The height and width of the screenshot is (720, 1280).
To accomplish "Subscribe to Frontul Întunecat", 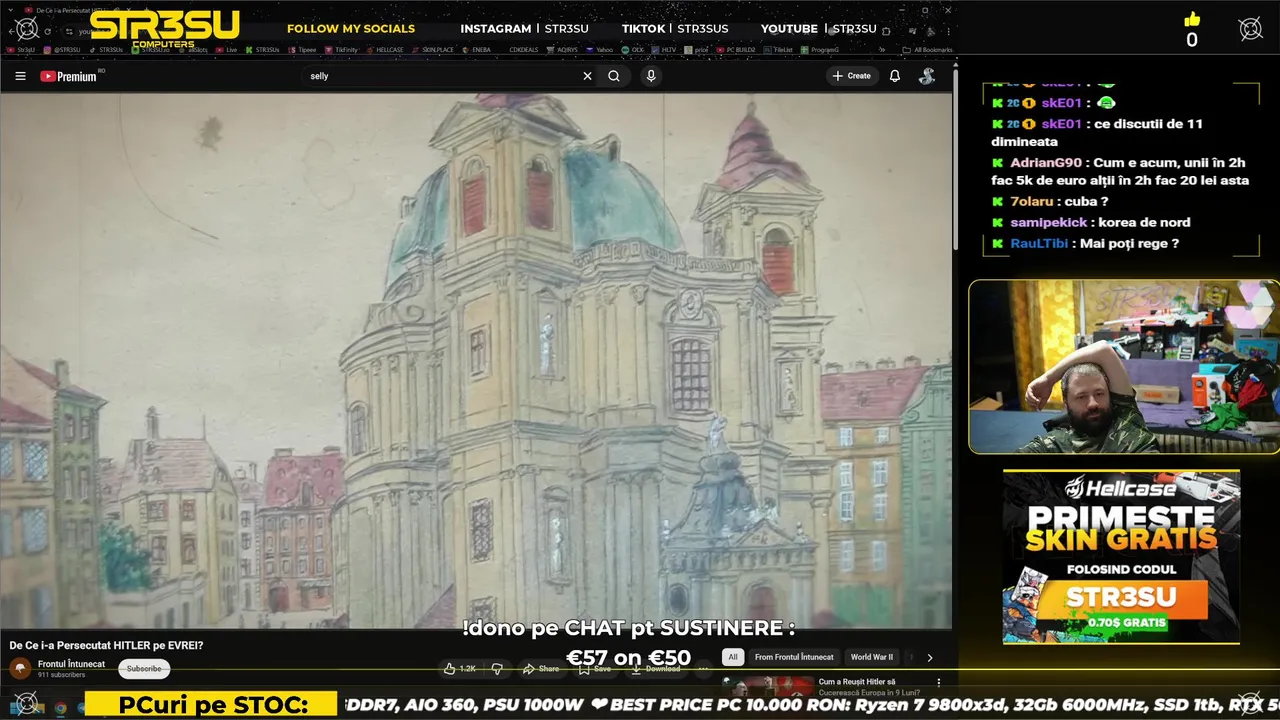I will (144, 669).
